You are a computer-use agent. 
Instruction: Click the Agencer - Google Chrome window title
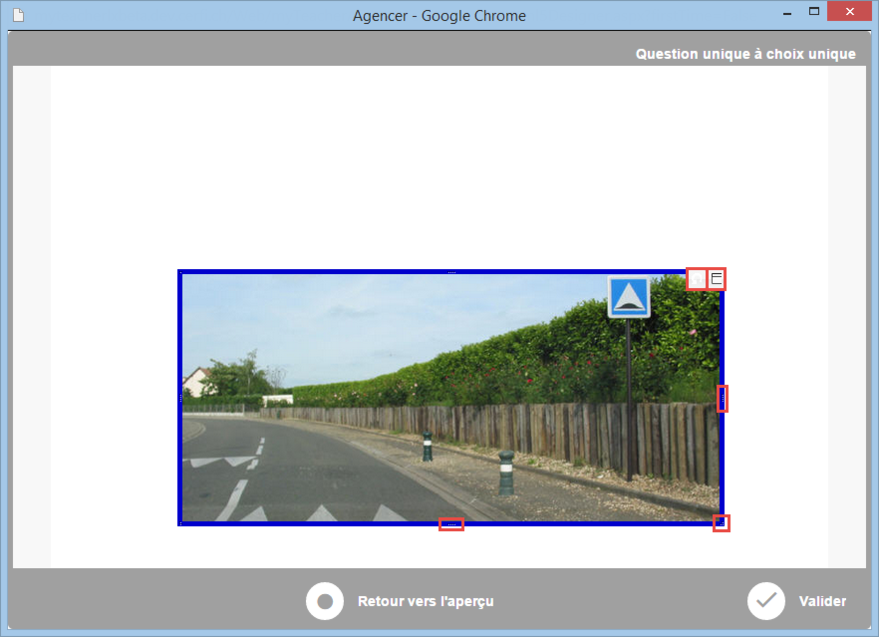click(439, 16)
